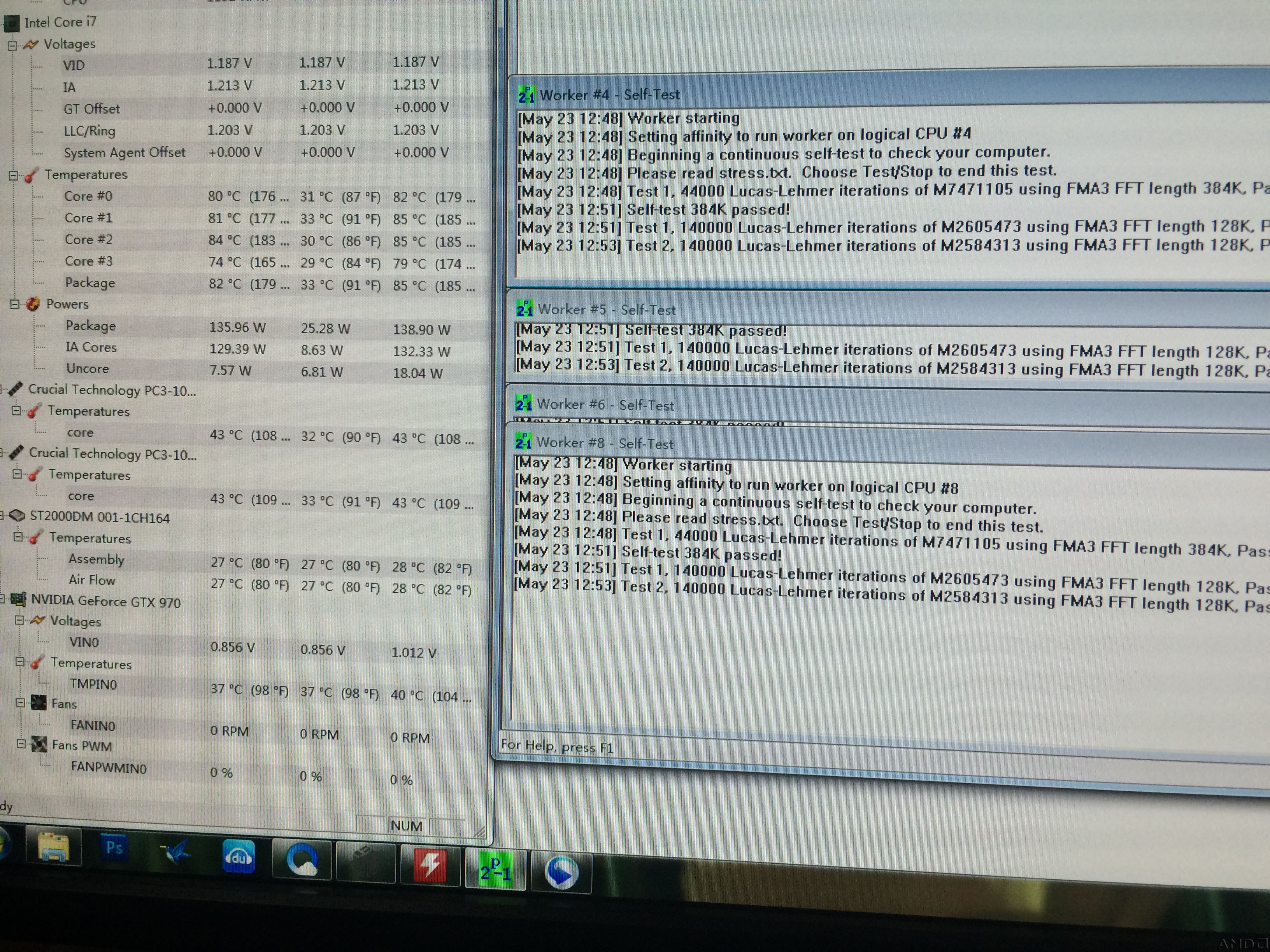Screen dimensions: 1270x952
Task: Collapse ST2000DM Temperatures node
Action: click(18, 538)
